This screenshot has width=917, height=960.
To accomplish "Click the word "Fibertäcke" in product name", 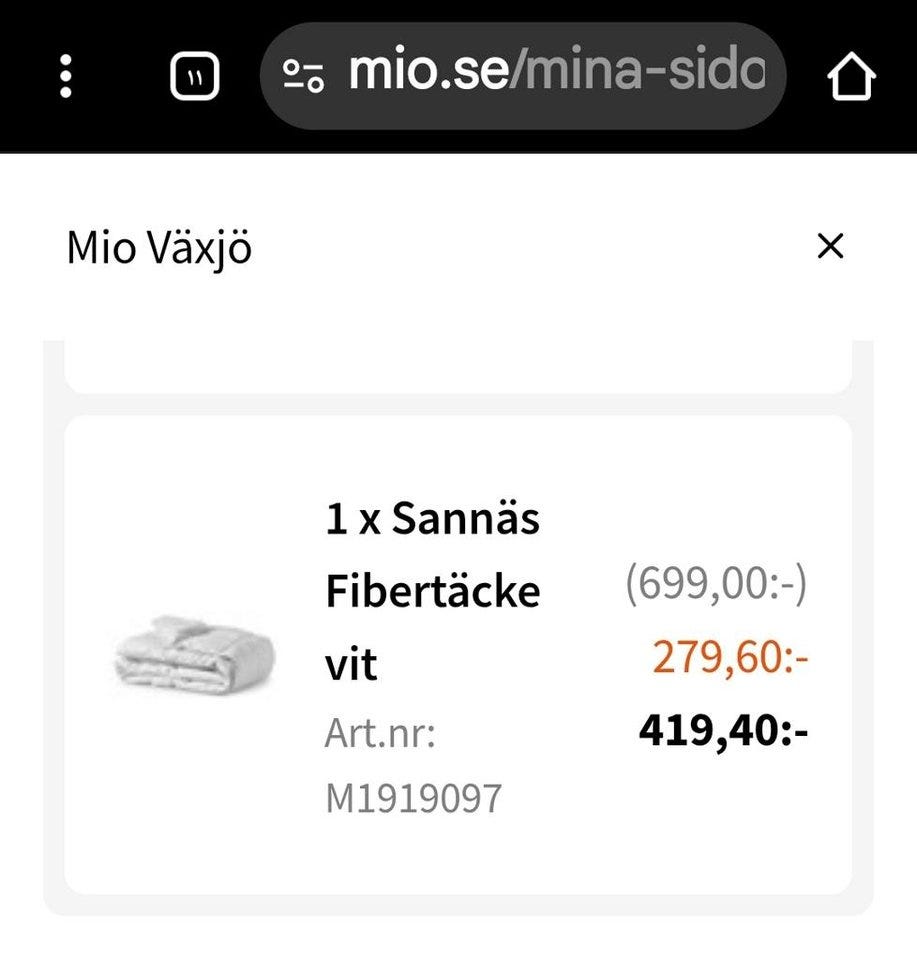I will (432, 592).
